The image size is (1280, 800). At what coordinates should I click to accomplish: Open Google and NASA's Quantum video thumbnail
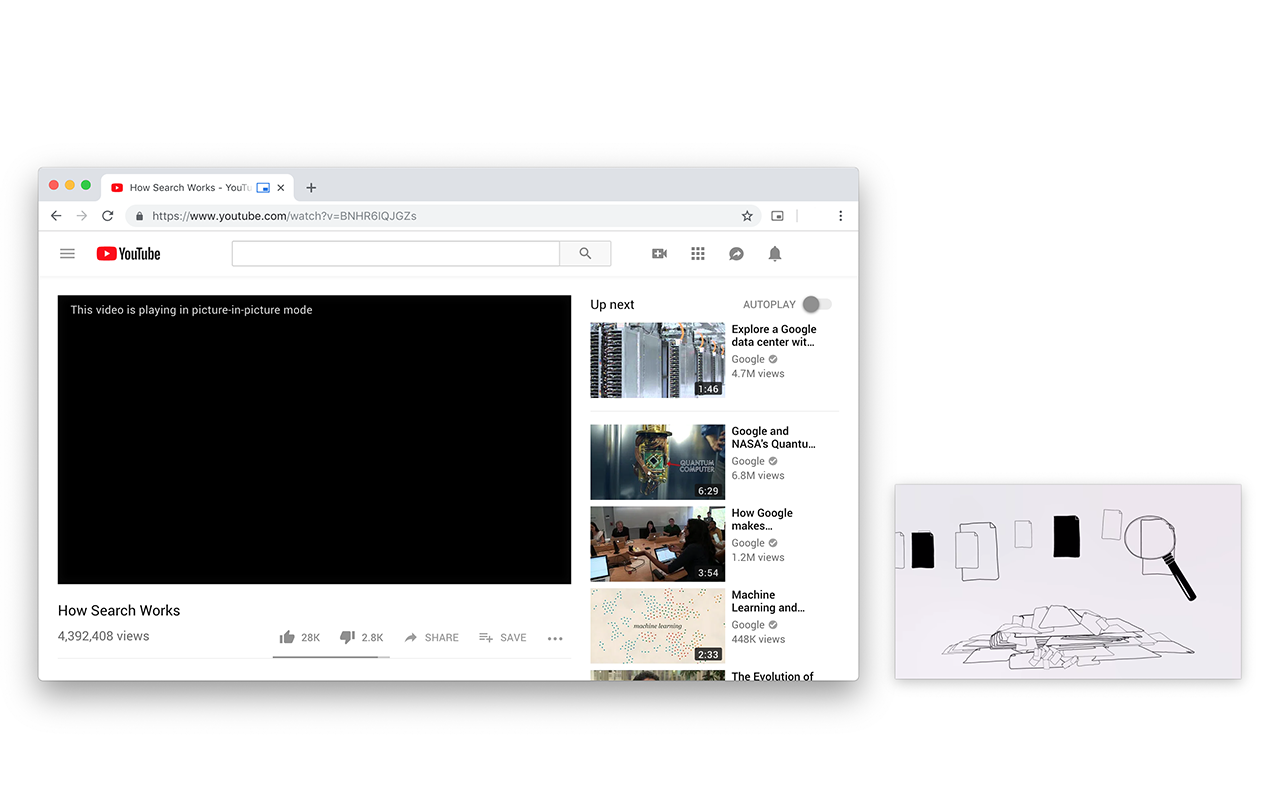point(658,462)
